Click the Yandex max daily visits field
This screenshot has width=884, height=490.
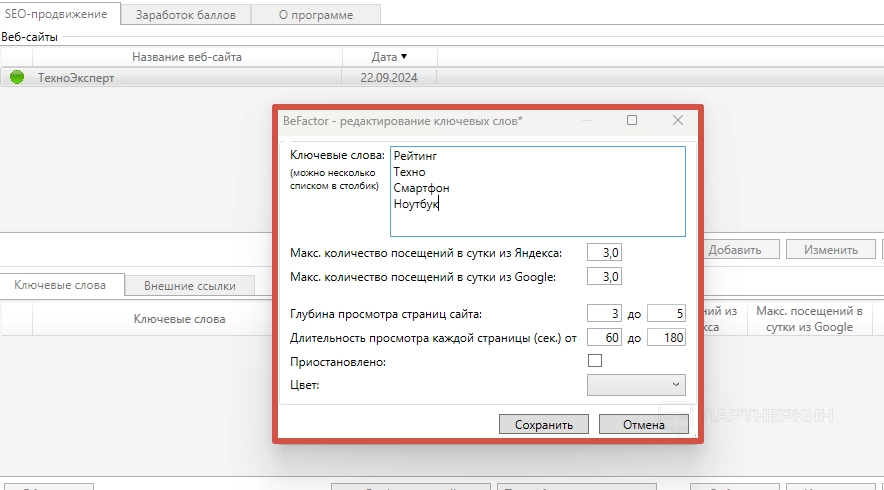coord(606,253)
